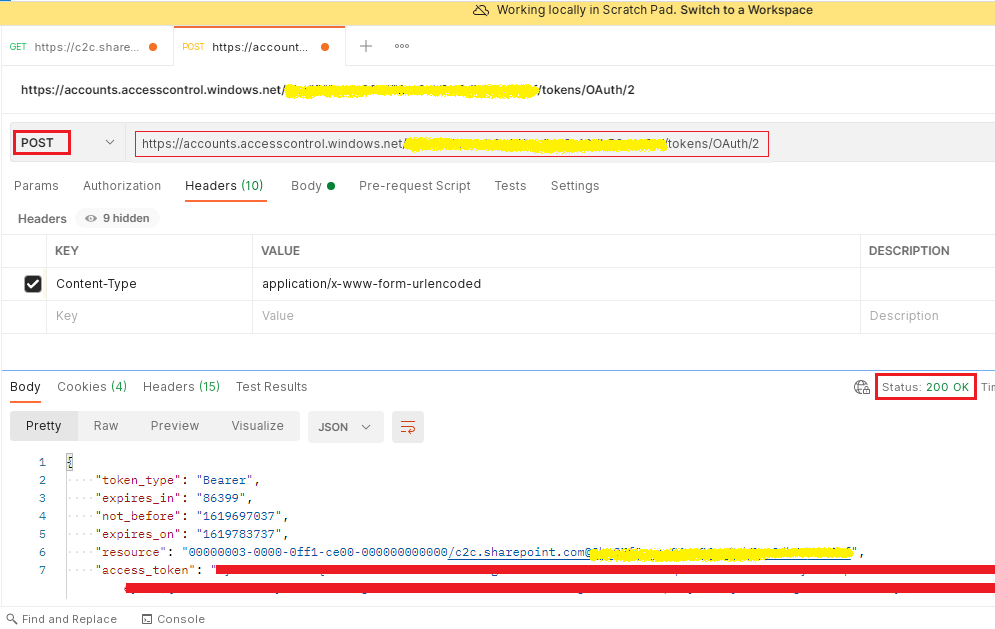995x629 pixels.
Task: Switch to the Authorization tab
Action: click(x=122, y=185)
